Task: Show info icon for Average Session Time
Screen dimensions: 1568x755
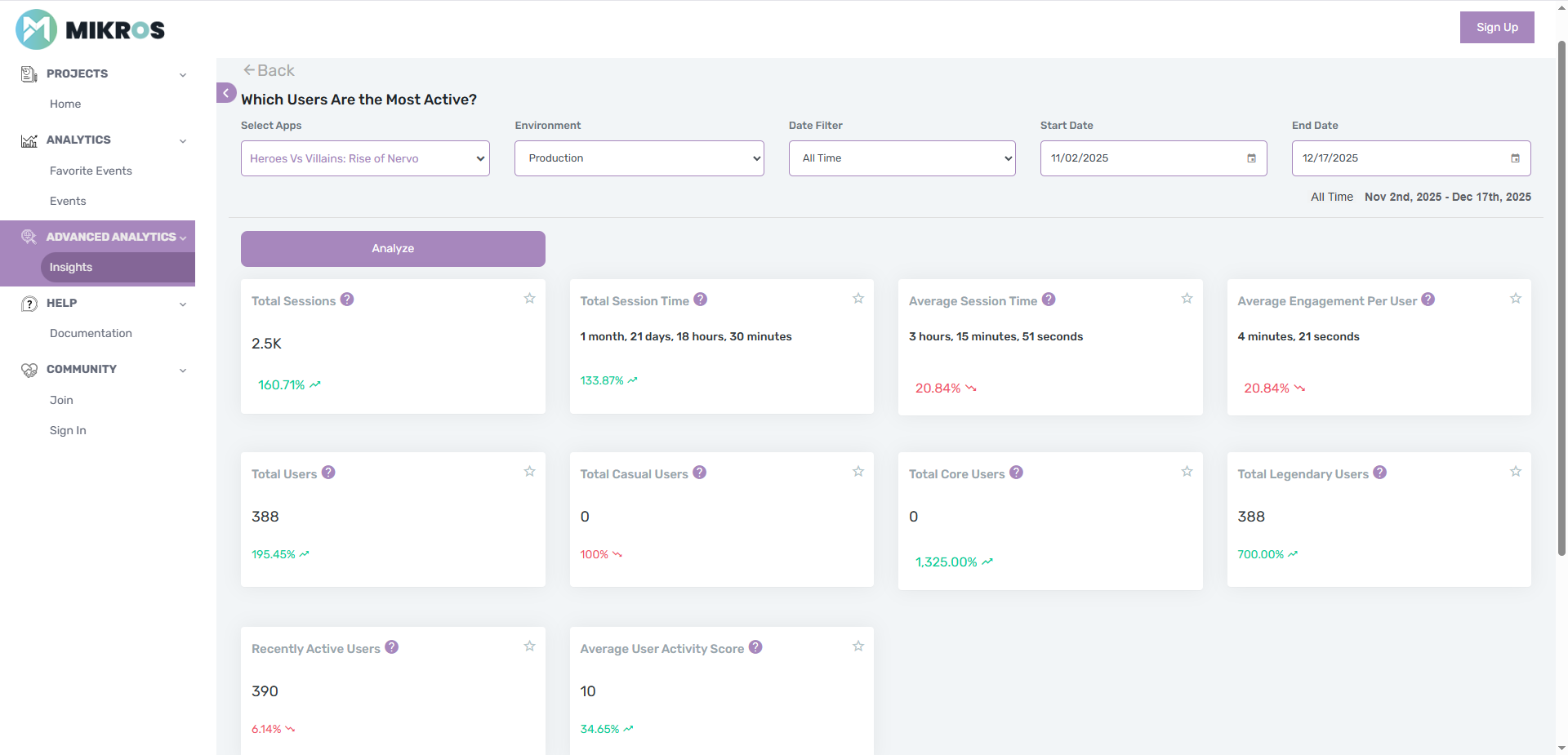Action: pos(1049,300)
